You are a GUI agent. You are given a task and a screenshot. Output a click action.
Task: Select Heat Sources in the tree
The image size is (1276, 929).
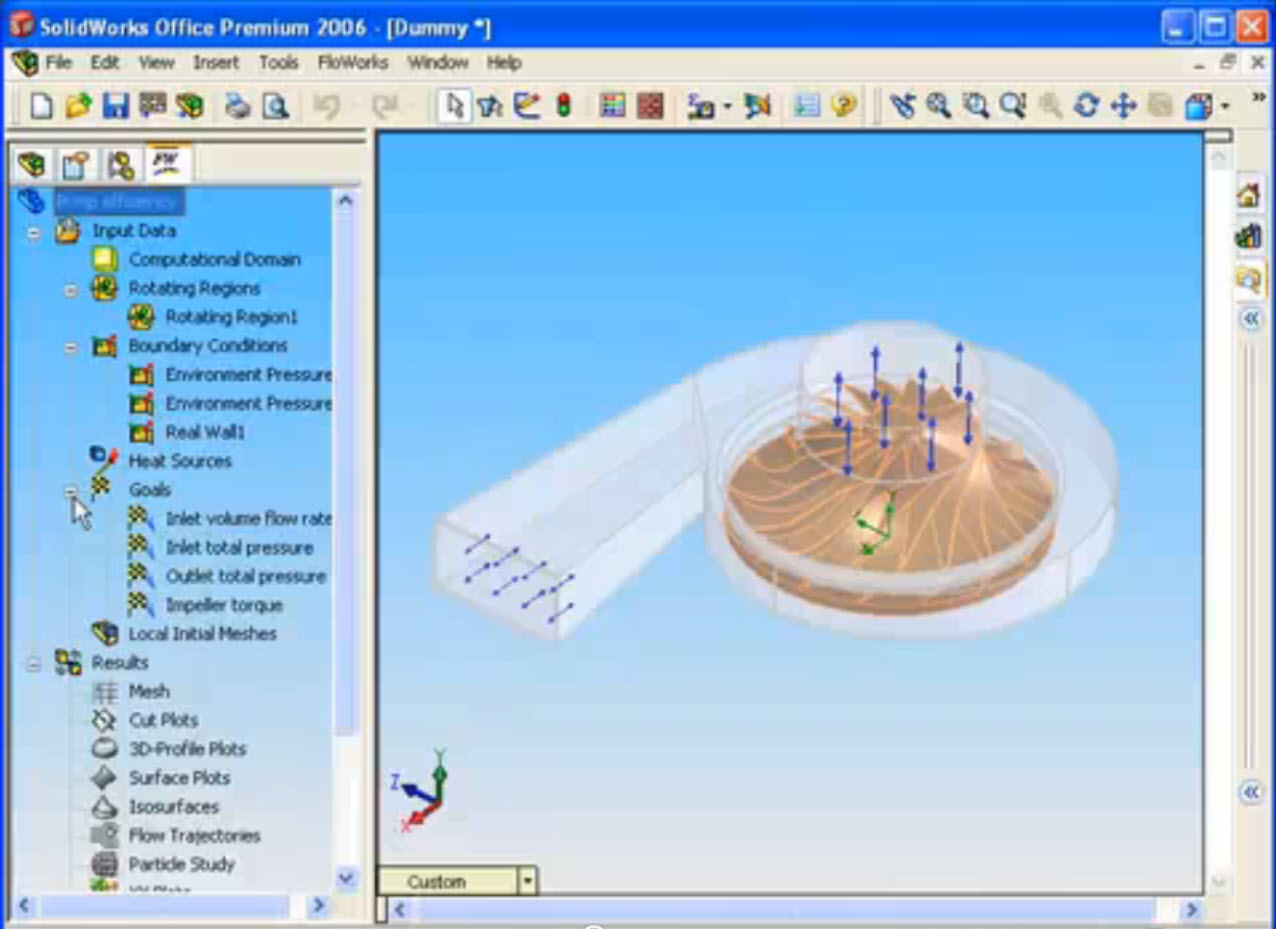(x=179, y=462)
